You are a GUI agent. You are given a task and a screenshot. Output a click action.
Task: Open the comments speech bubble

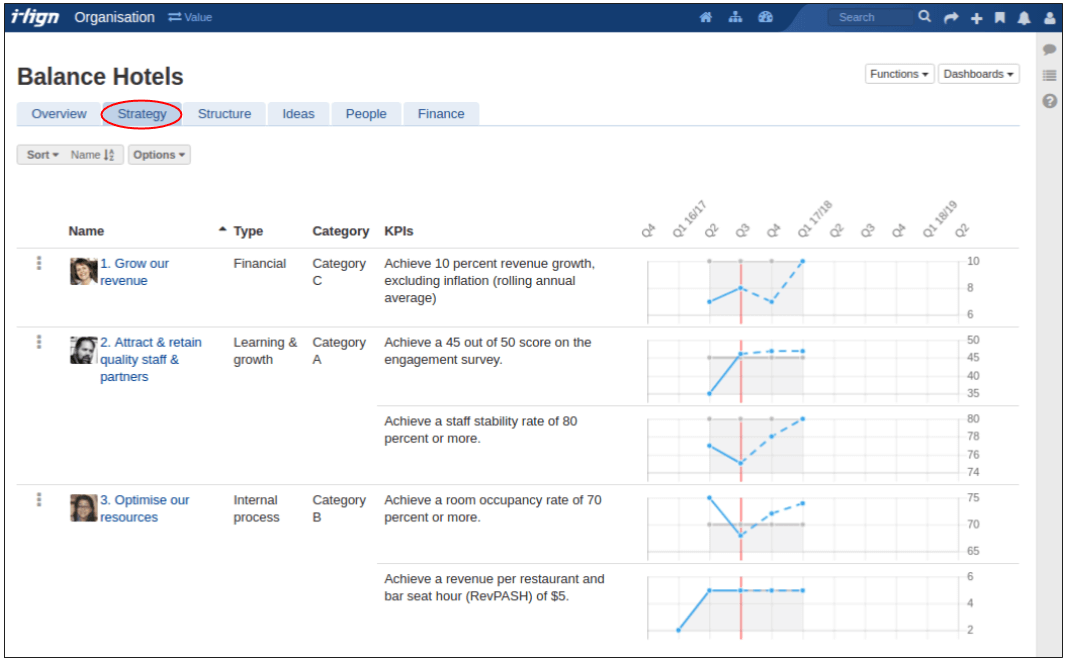(1049, 49)
